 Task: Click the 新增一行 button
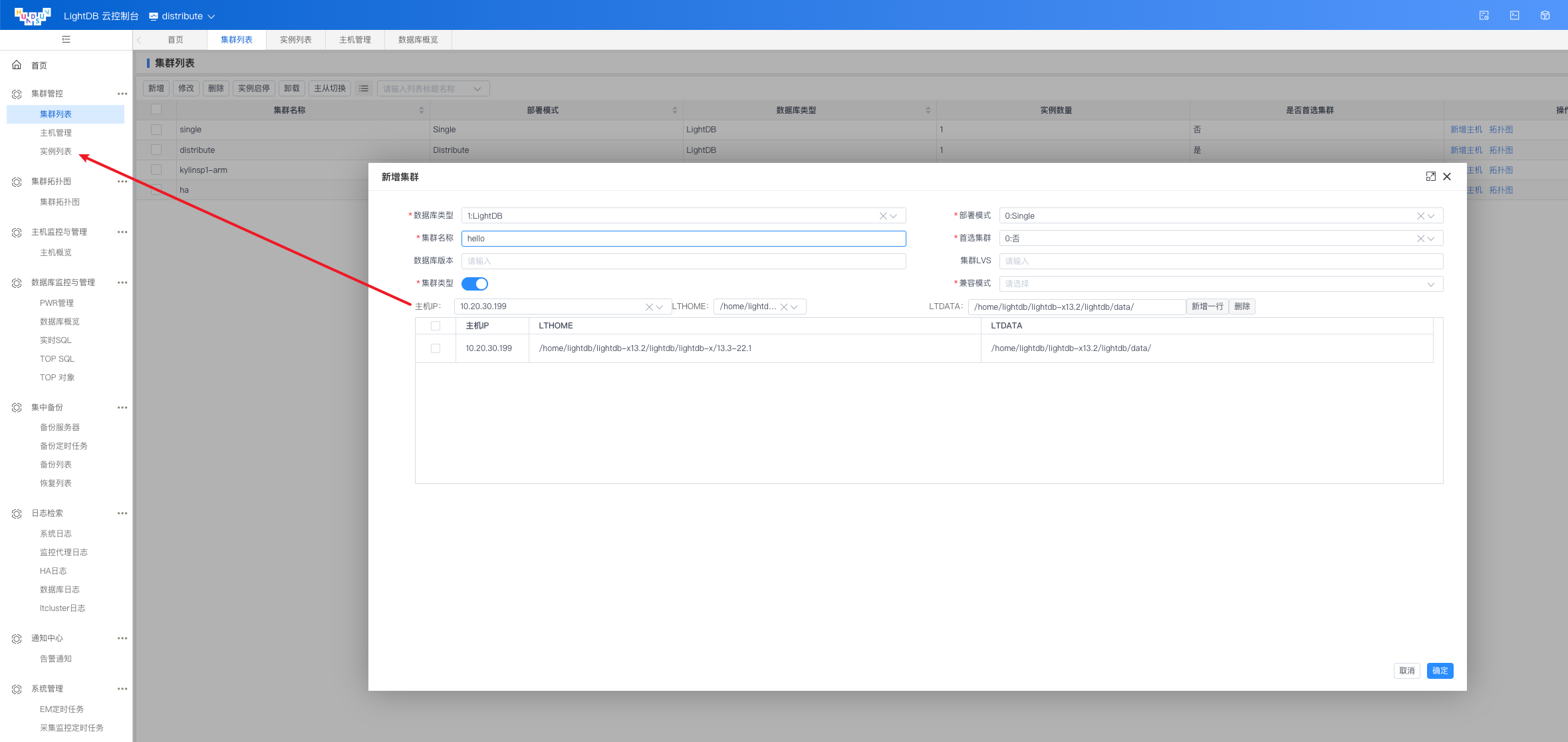coord(1208,307)
